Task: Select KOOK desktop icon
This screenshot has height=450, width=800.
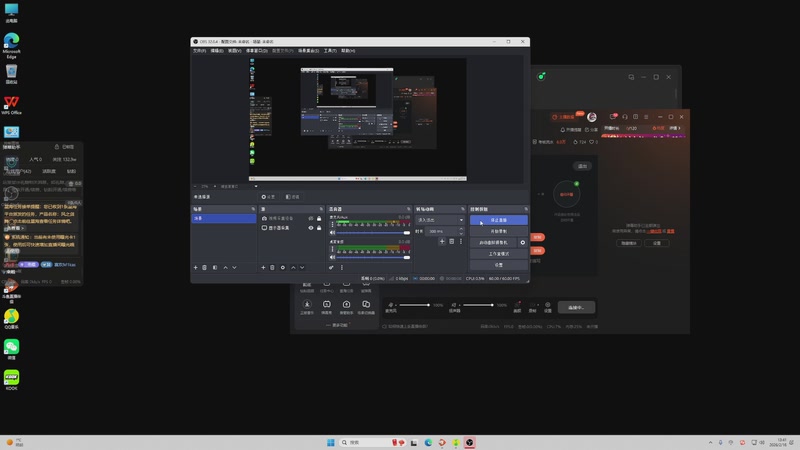Action: pyautogui.click(x=11, y=380)
